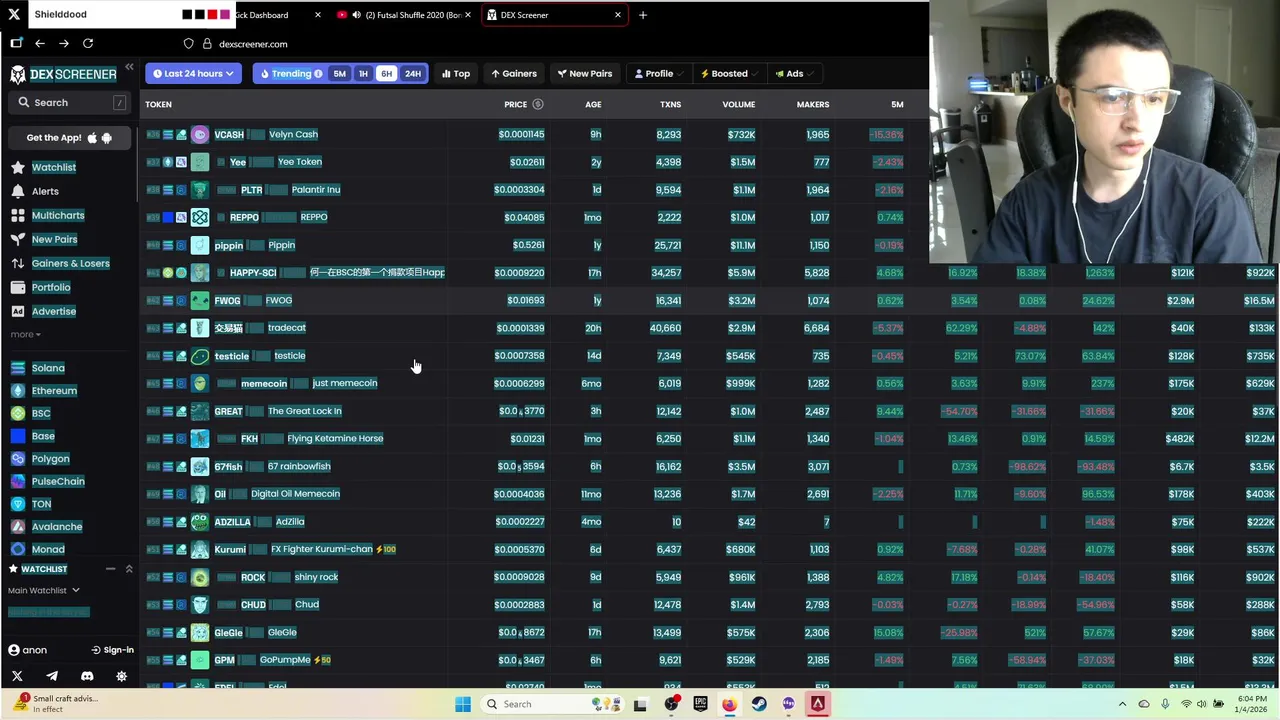Click the Search input in sidebar
The image size is (1280, 720).
(x=70, y=102)
